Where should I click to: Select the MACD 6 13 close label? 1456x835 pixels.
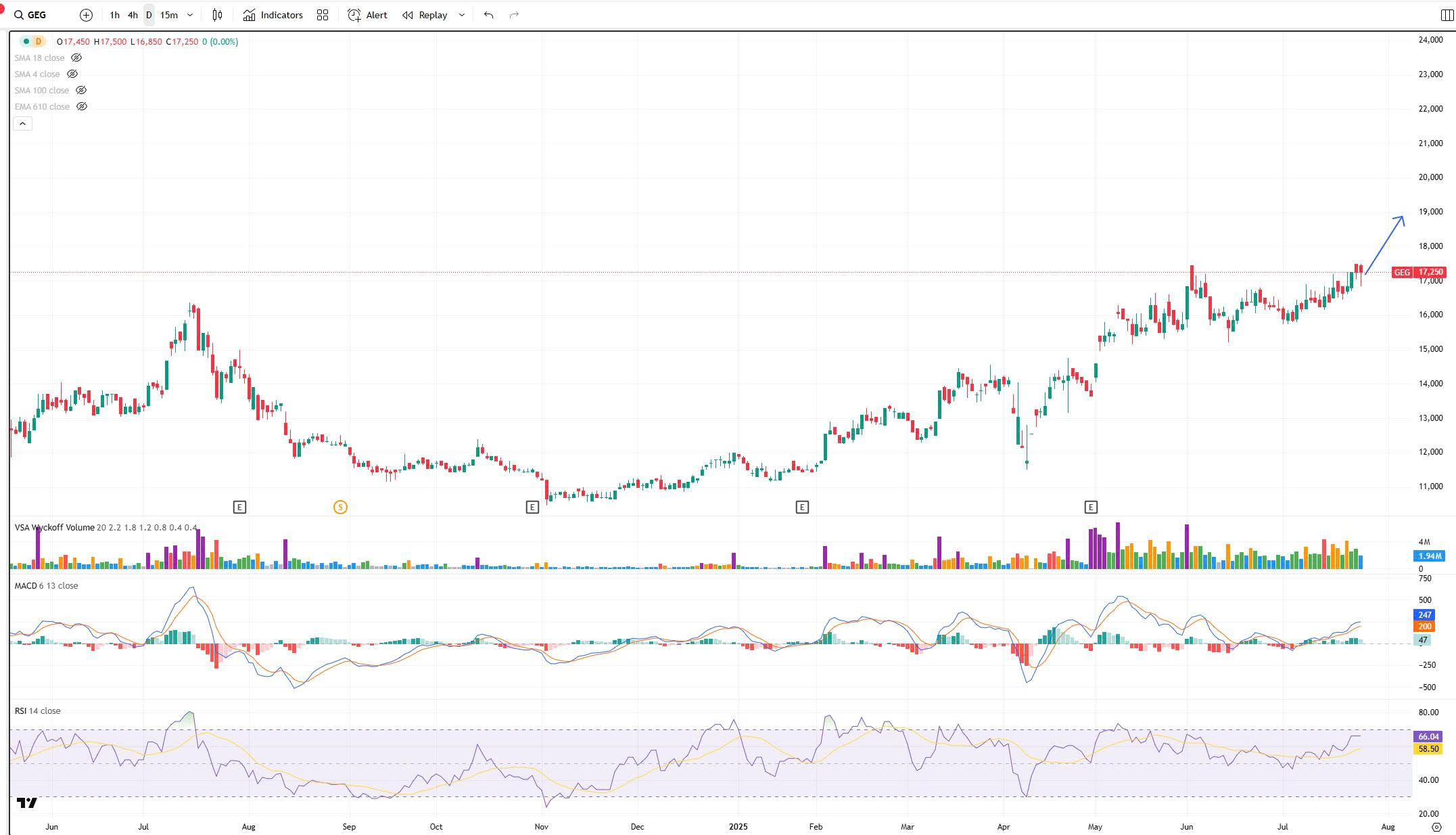tap(46, 586)
